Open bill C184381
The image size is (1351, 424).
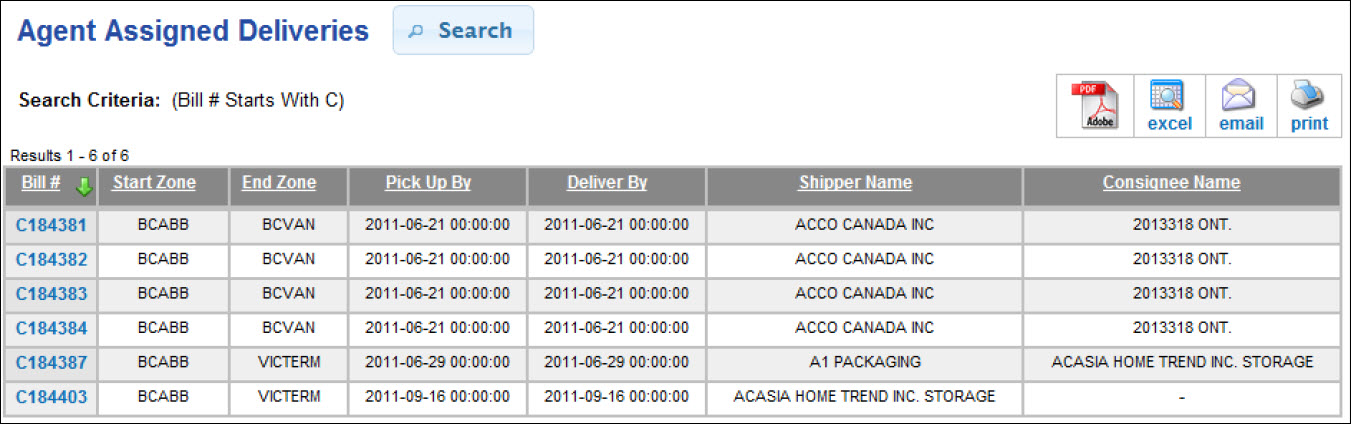51,226
